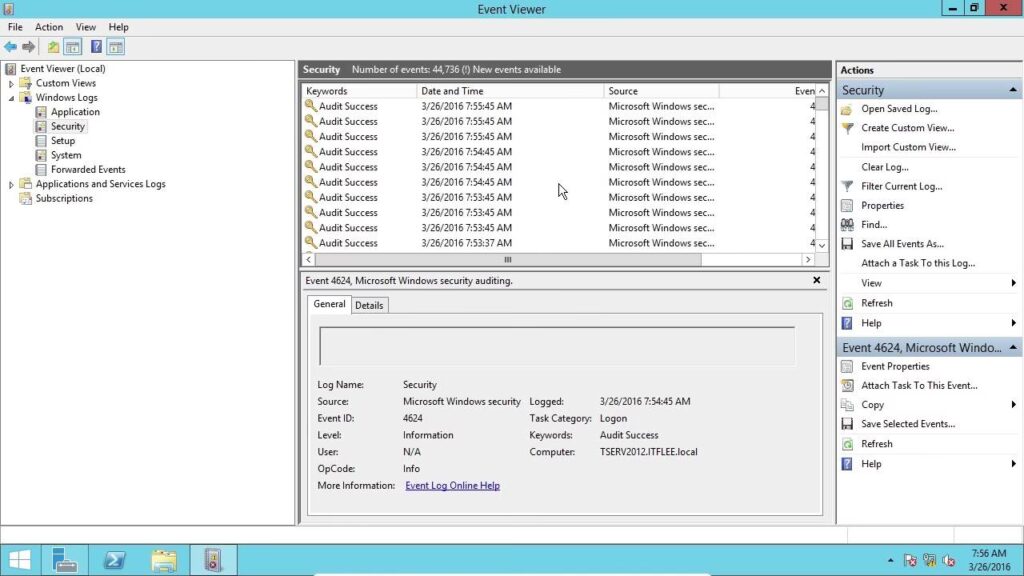1024x576 pixels.
Task: Click Filter Current Log funnel action
Action: (x=901, y=186)
